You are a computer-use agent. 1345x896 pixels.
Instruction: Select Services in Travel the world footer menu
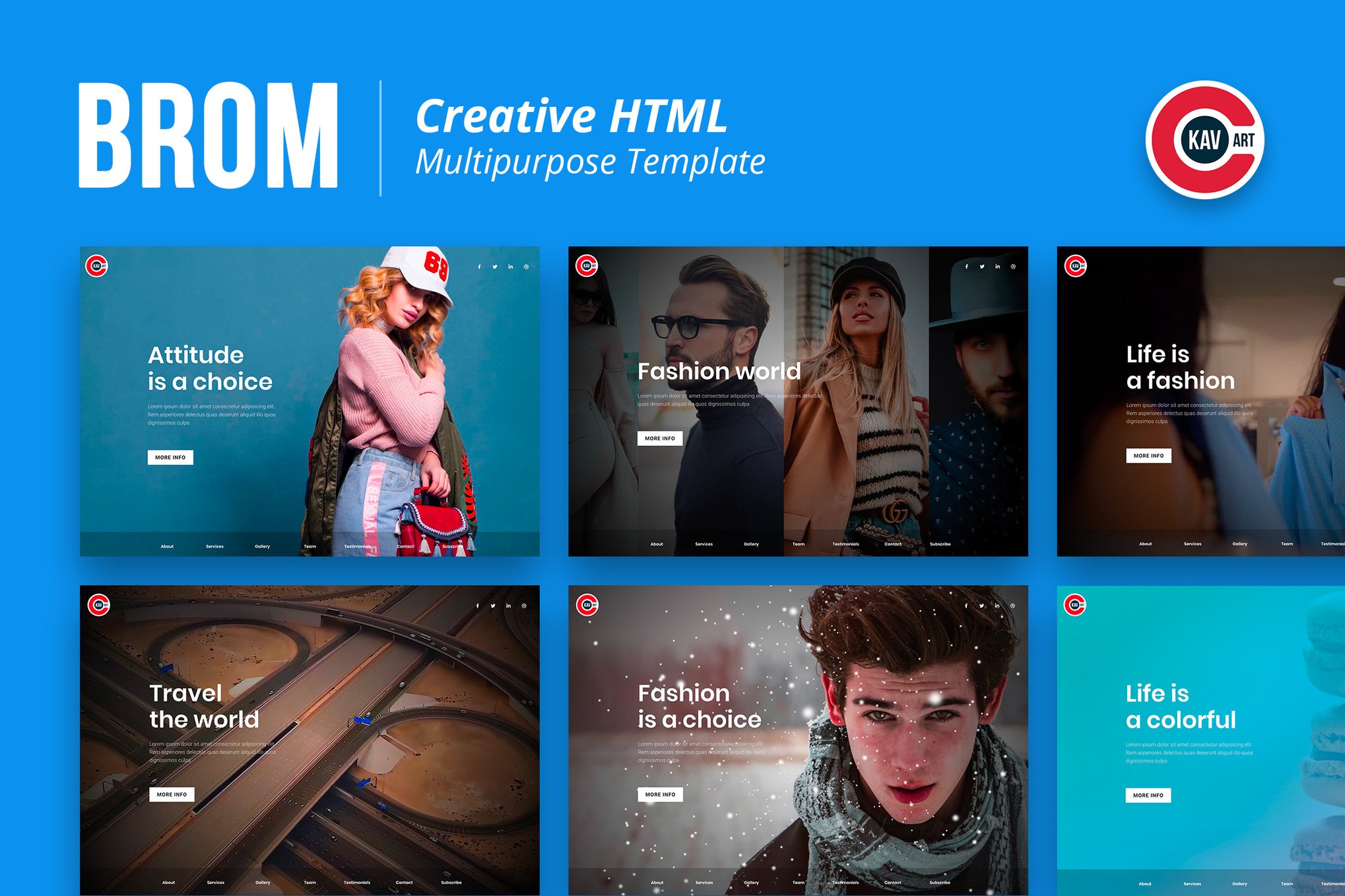coord(215,882)
